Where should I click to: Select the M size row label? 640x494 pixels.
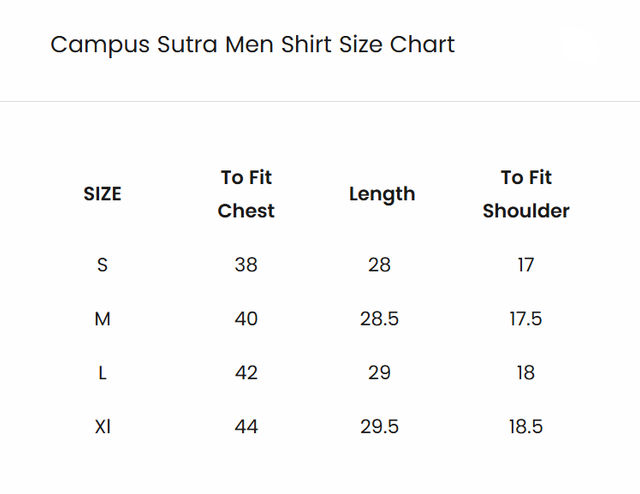[x=102, y=319]
